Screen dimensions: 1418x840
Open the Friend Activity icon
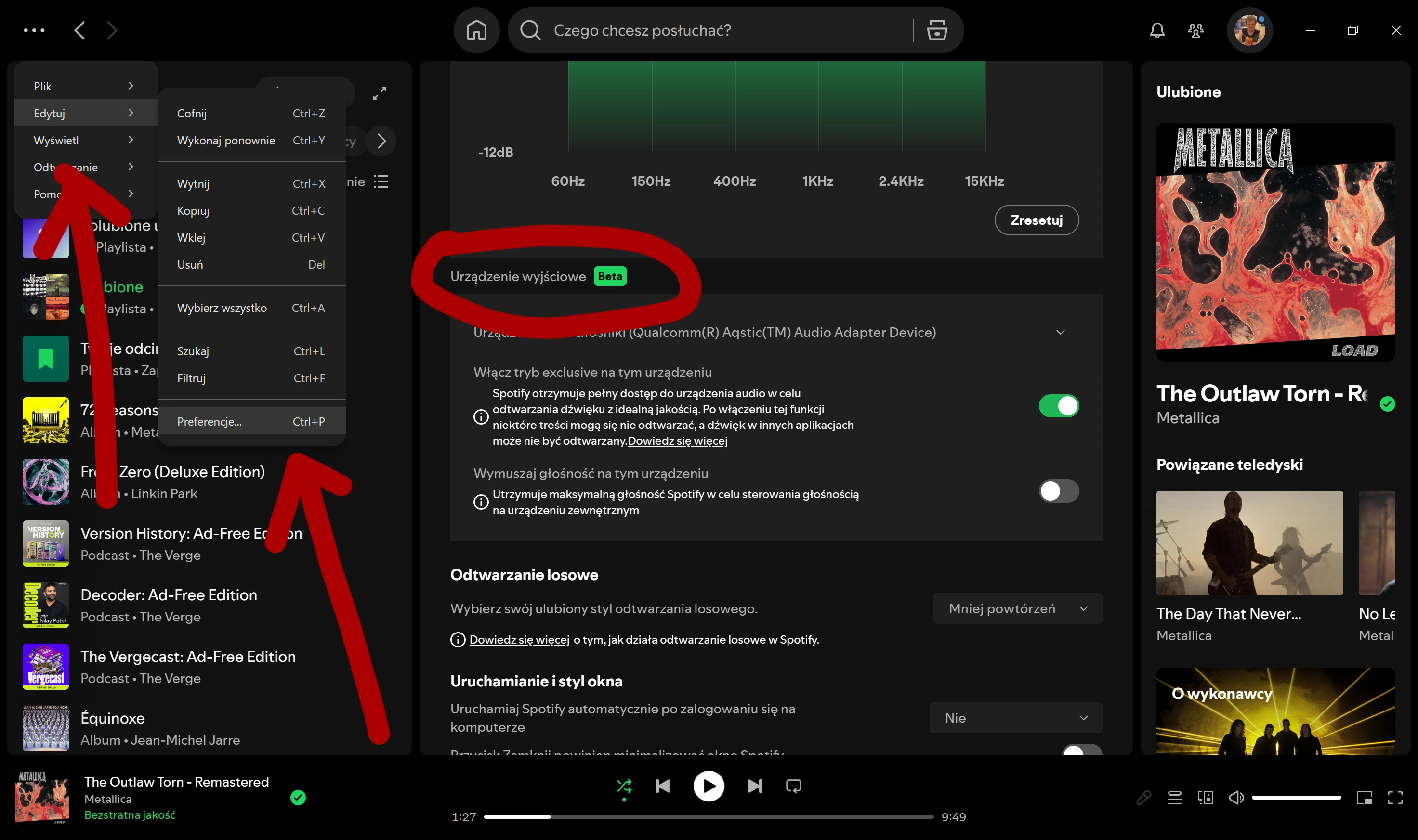(1195, 30)
